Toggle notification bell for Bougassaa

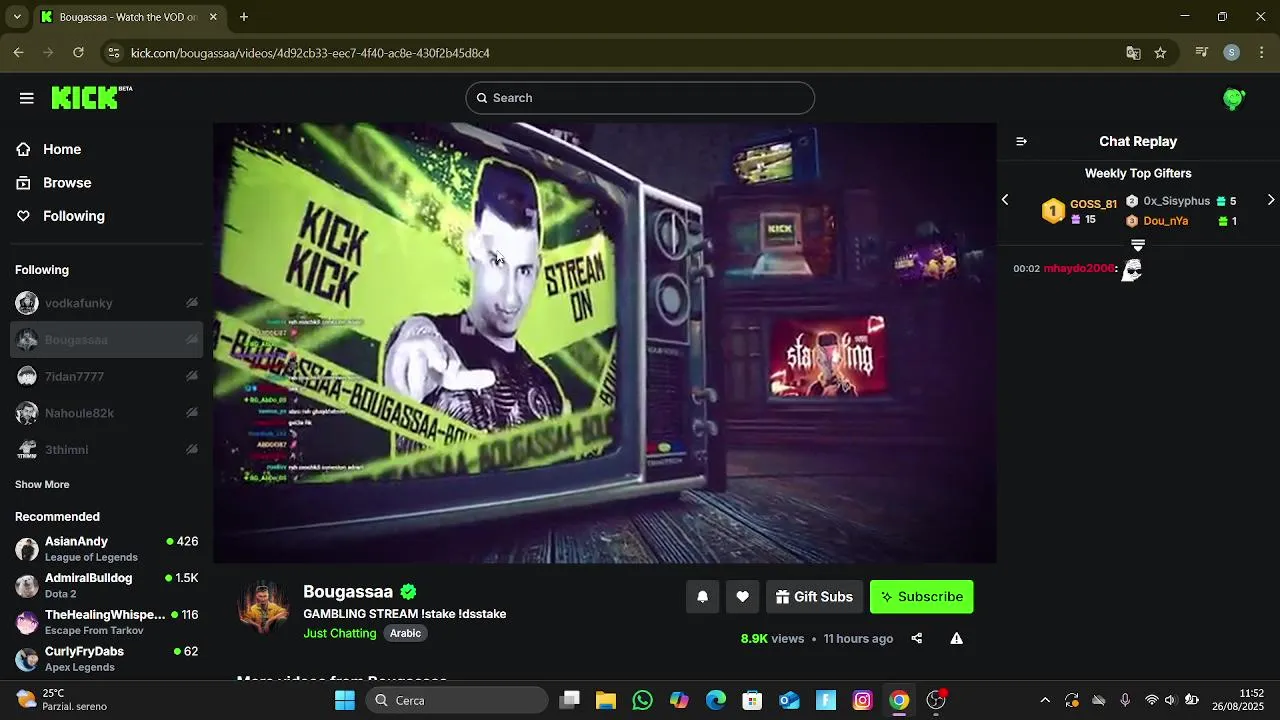pyautogui.click(x=702, y=597)
